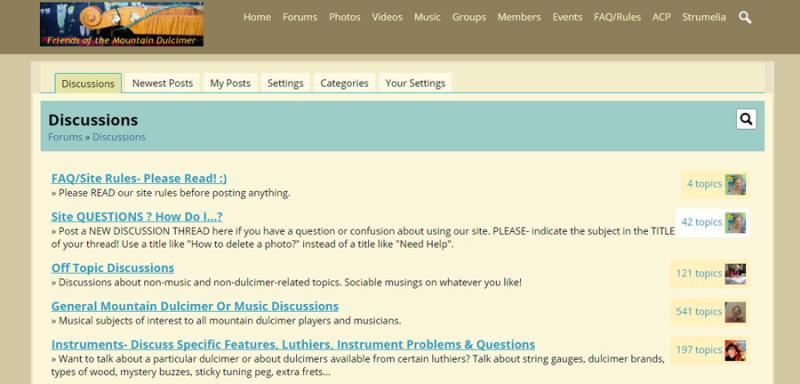The image size is (800, 384).
Task: Open the search magnifier in top navigation
Action: point(745,17)
